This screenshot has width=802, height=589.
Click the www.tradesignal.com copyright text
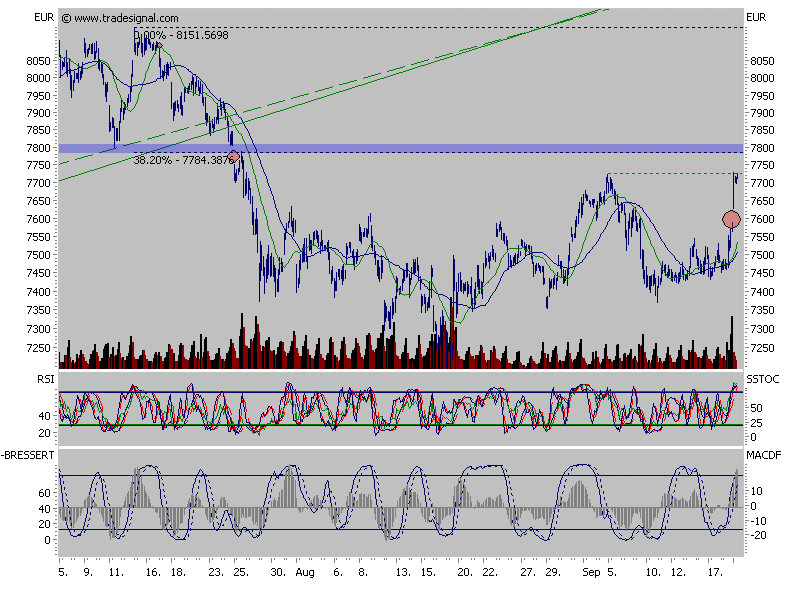point(120,18)
